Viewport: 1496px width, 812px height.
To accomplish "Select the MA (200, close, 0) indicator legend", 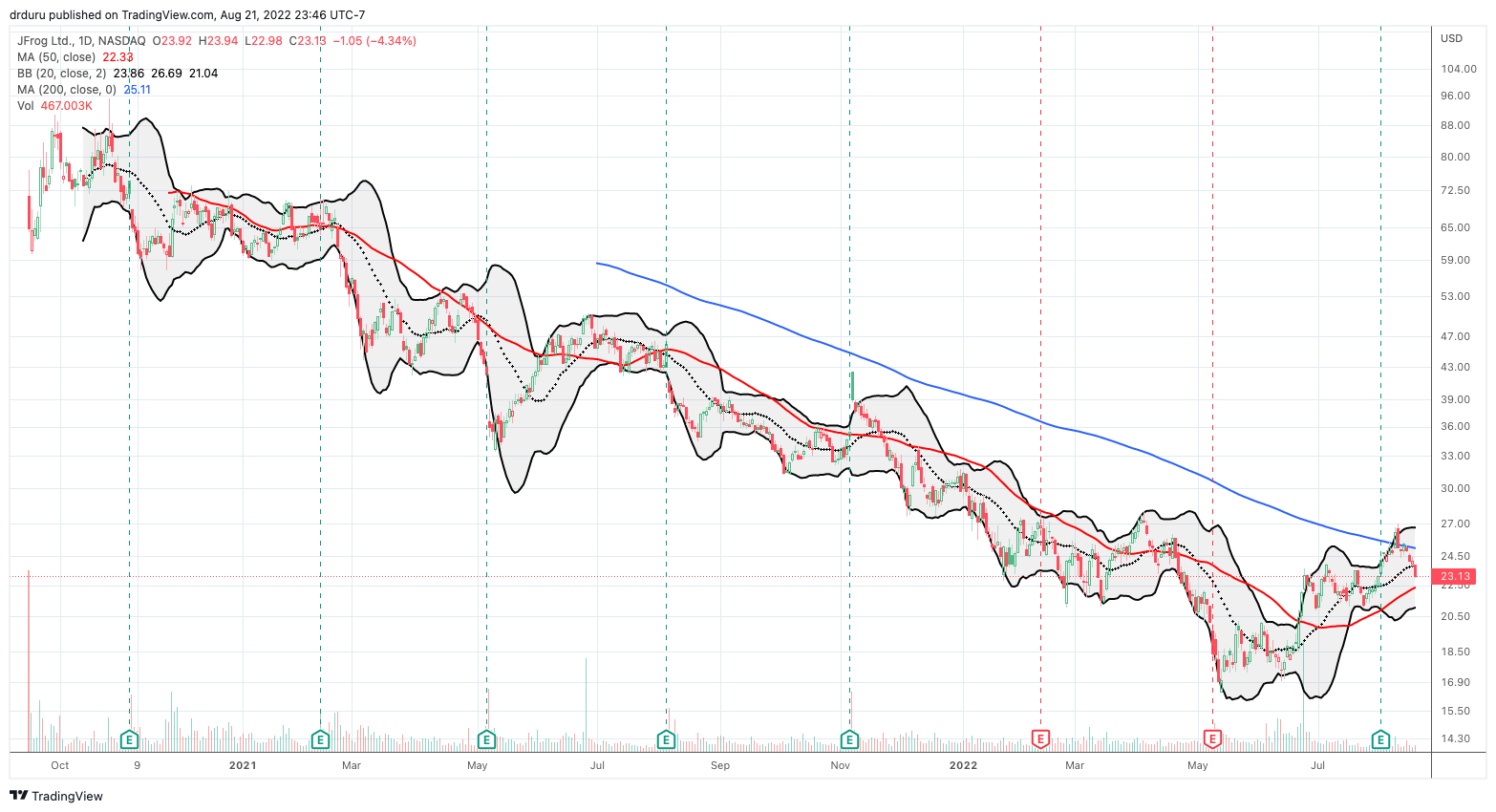I will click(67, 90).
